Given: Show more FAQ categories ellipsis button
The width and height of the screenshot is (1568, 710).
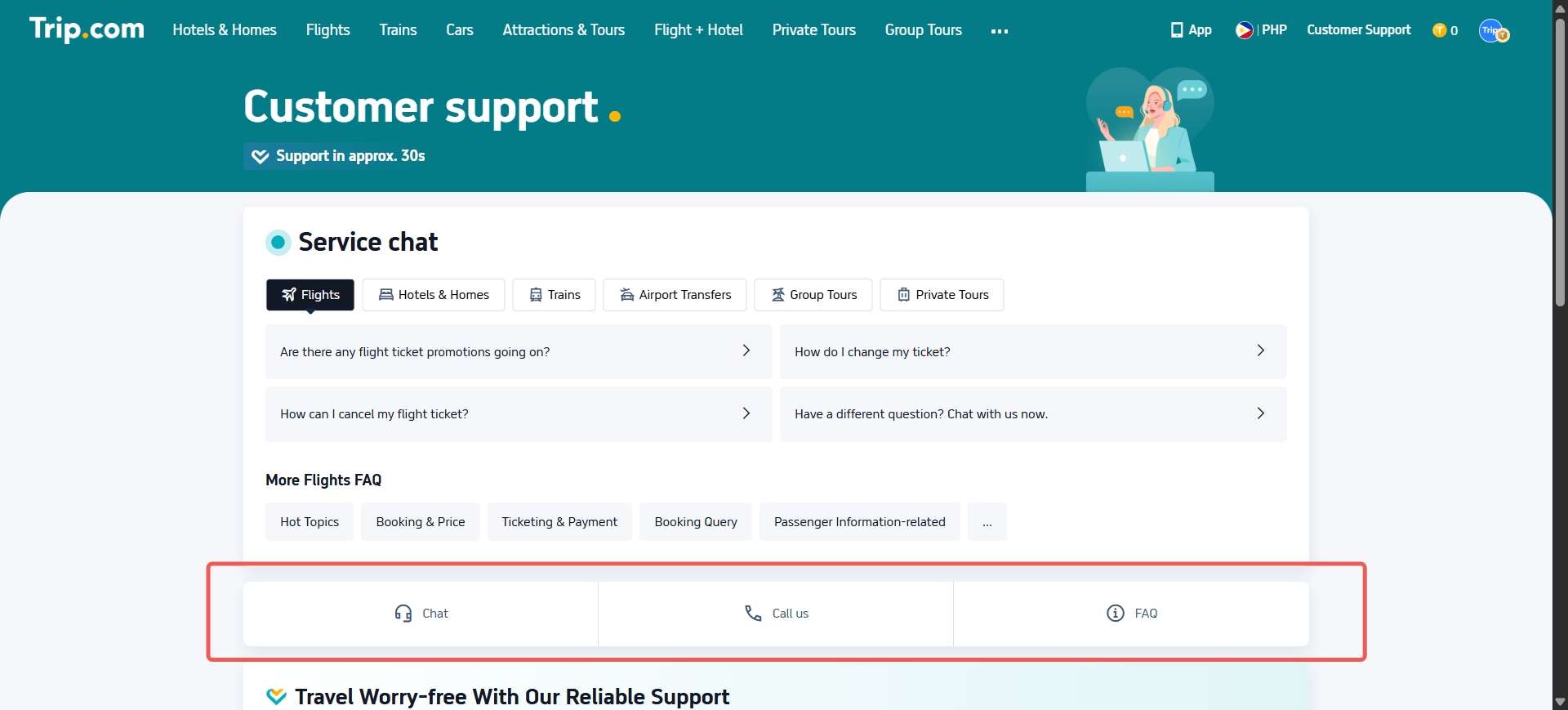Looking at the screenshot, I should [x=987, y=522].
